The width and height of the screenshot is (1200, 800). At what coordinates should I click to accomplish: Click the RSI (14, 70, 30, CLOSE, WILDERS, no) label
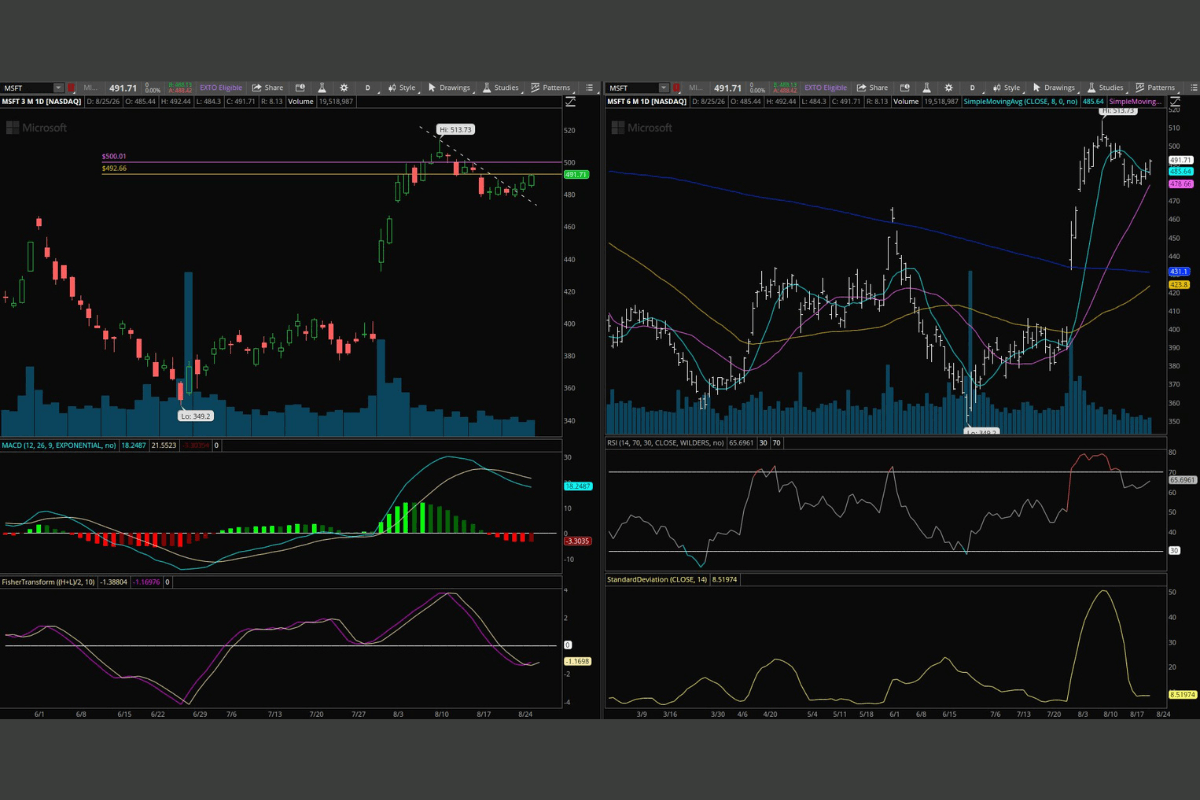tap(665, 442)
